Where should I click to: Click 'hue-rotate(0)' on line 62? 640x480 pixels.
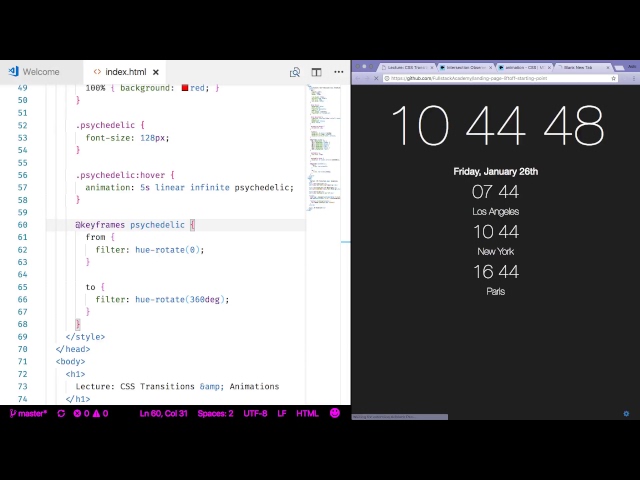[167, 250]
